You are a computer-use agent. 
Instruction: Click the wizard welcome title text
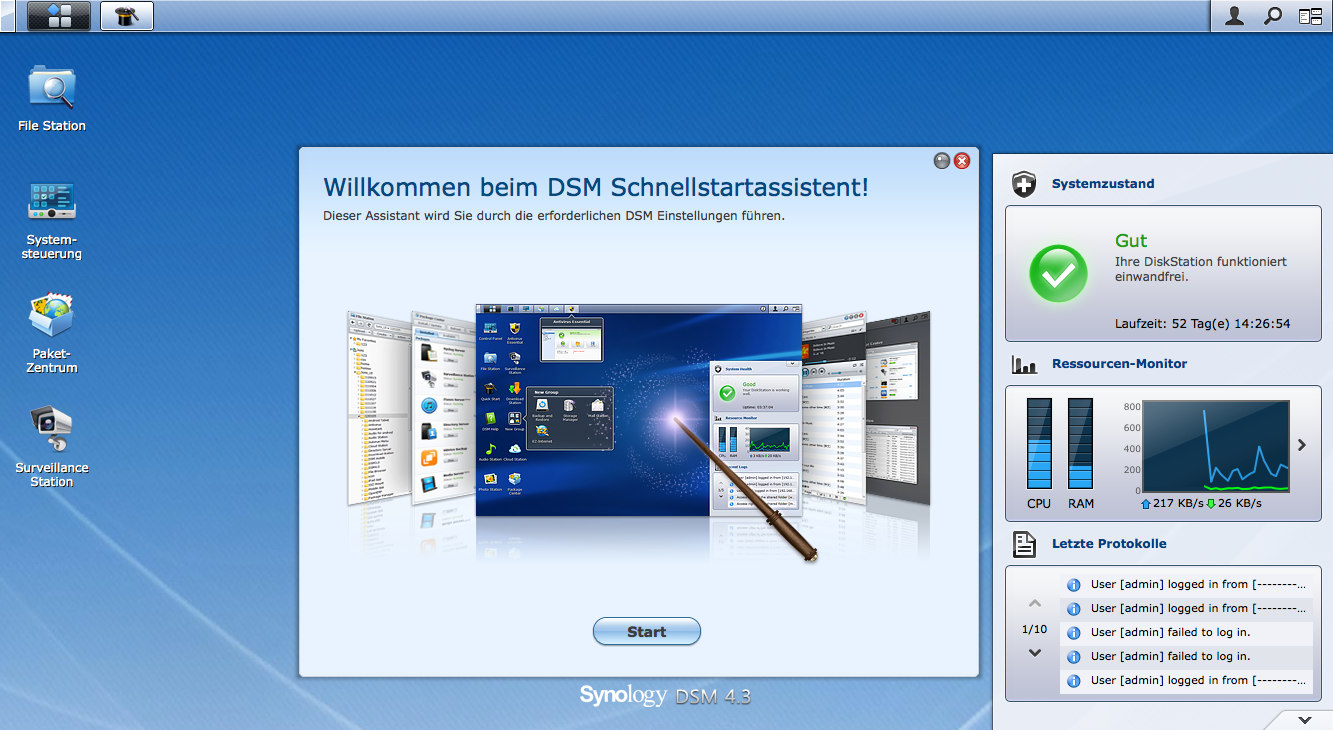pos(596,187)
